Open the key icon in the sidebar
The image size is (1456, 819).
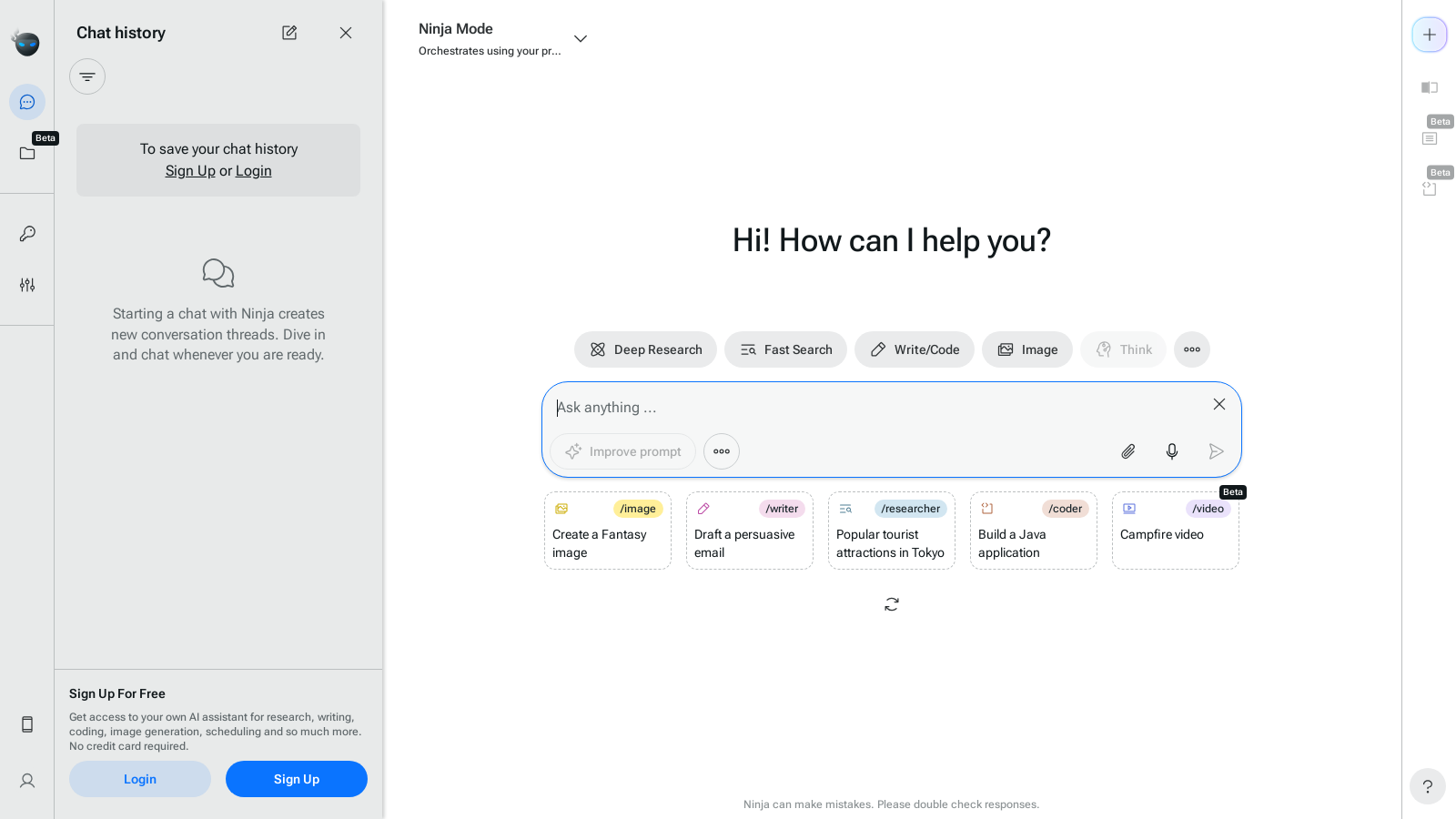pyautogui.click(x=27, y=234)
